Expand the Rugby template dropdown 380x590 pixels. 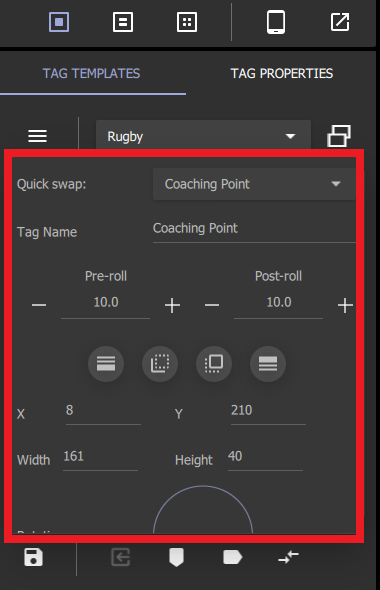pyautogui.click(x=204, y=136)
